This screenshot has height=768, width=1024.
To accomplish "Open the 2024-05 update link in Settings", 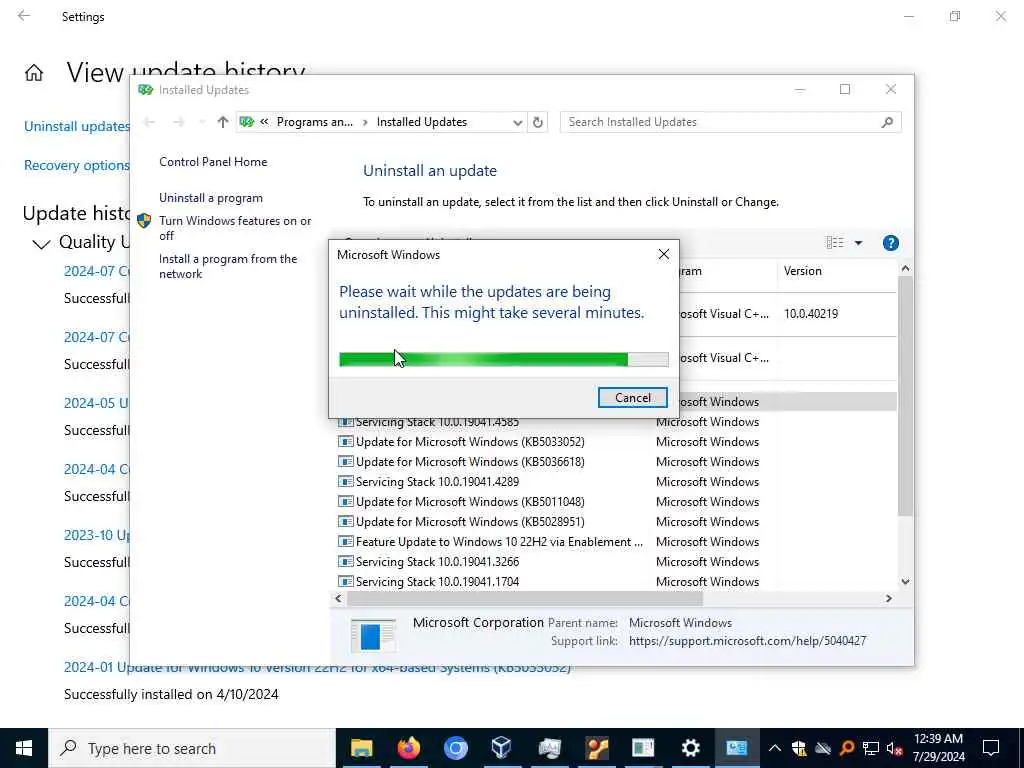I will tap(96, 403).
